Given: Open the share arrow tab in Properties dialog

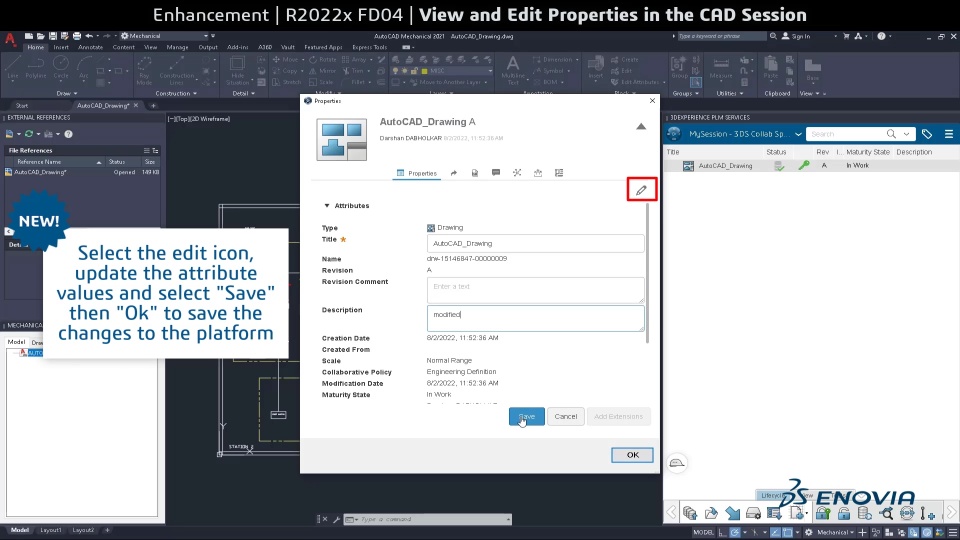Looking at the screenshot, I should [x=454, y=173].
